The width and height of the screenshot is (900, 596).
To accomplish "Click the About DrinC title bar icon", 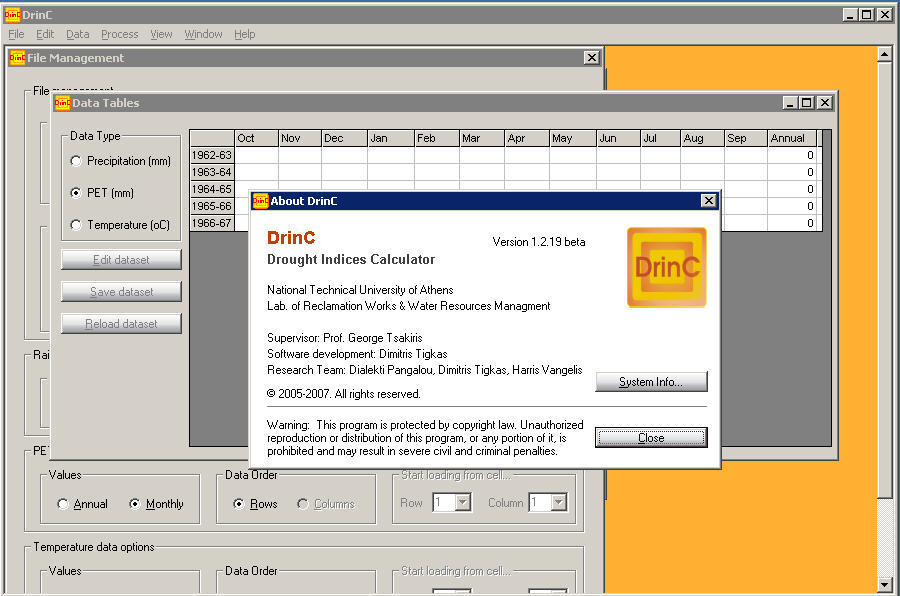I will click(x=260, y=201).
